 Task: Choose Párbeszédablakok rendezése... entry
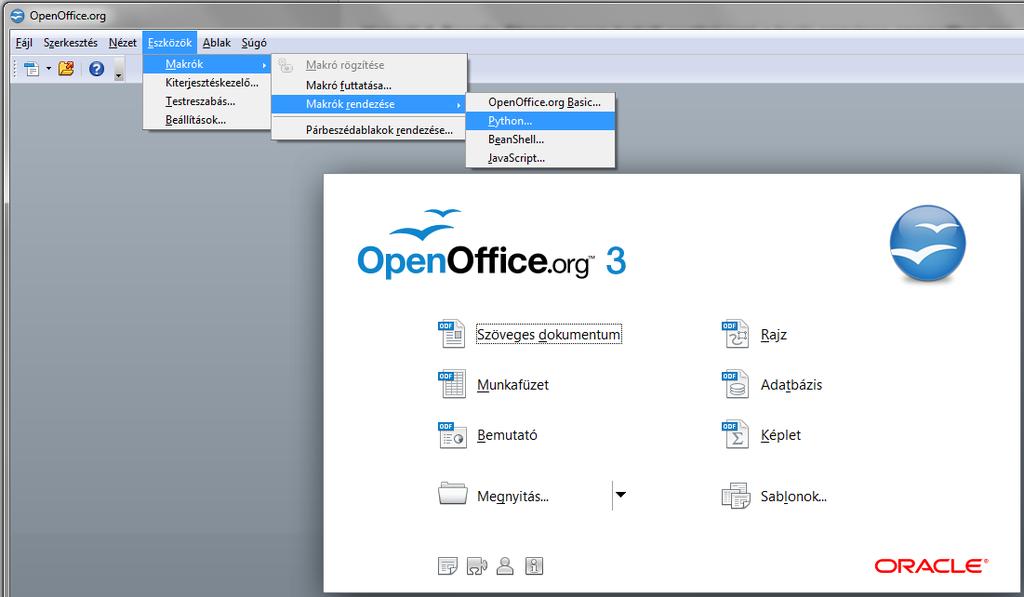pos(369,130)
